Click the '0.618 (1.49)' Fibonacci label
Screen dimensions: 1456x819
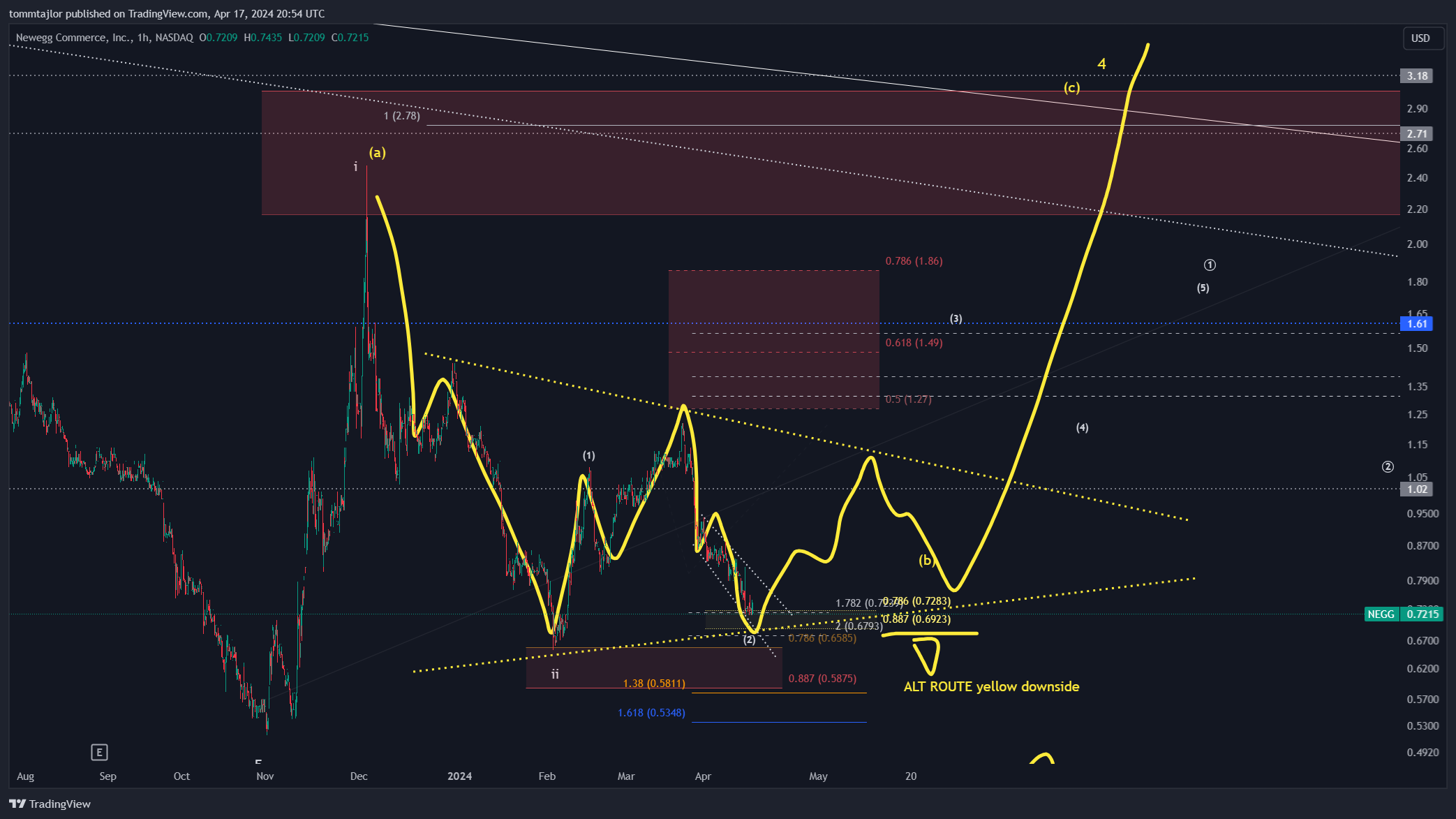[914, 343]
